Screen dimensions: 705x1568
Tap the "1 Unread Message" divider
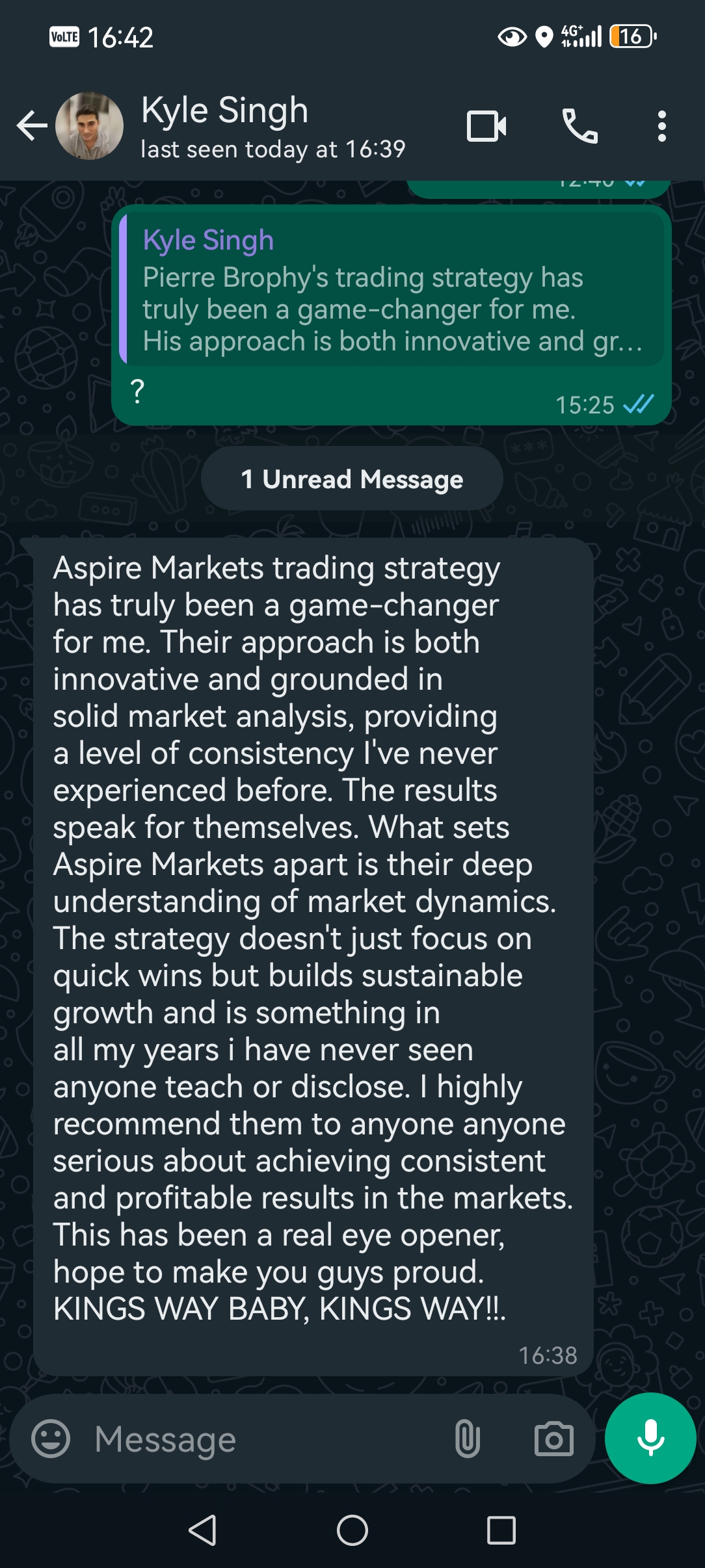(x=352, y=479)
